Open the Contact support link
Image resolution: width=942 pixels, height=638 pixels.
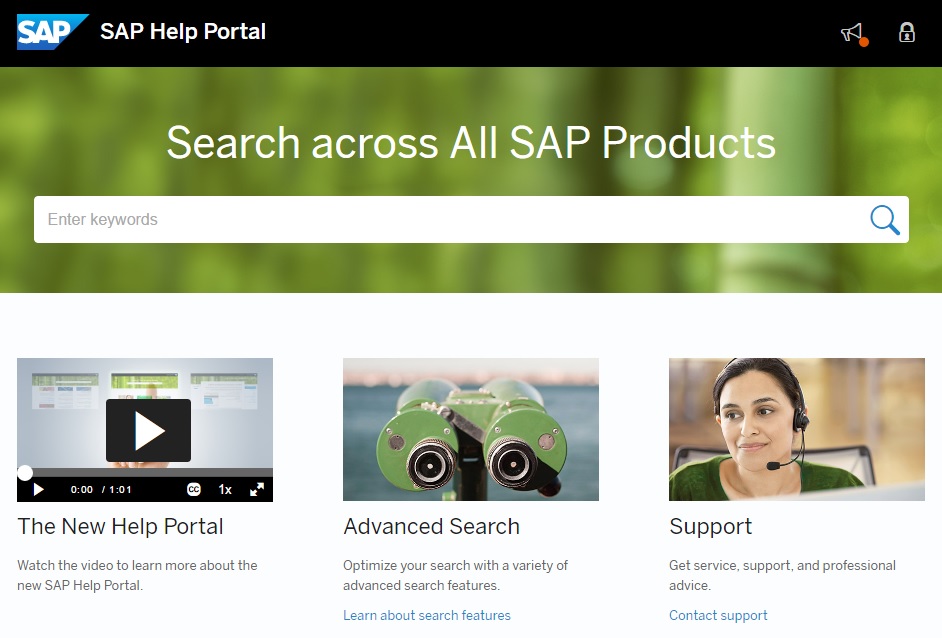pos(718,615)
